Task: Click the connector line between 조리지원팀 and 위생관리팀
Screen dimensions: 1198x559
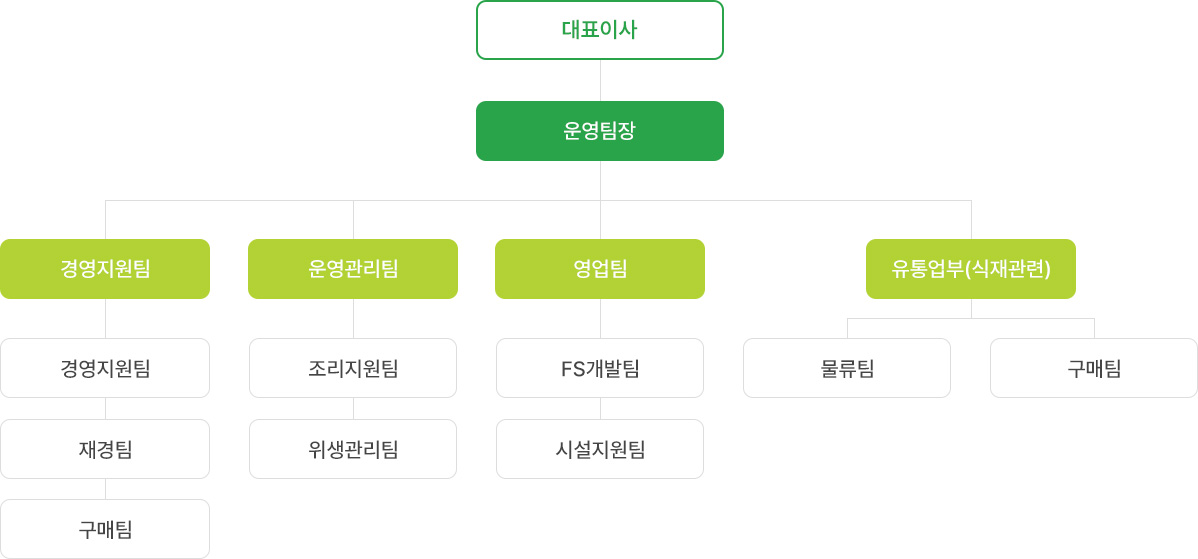Action: 353,409
